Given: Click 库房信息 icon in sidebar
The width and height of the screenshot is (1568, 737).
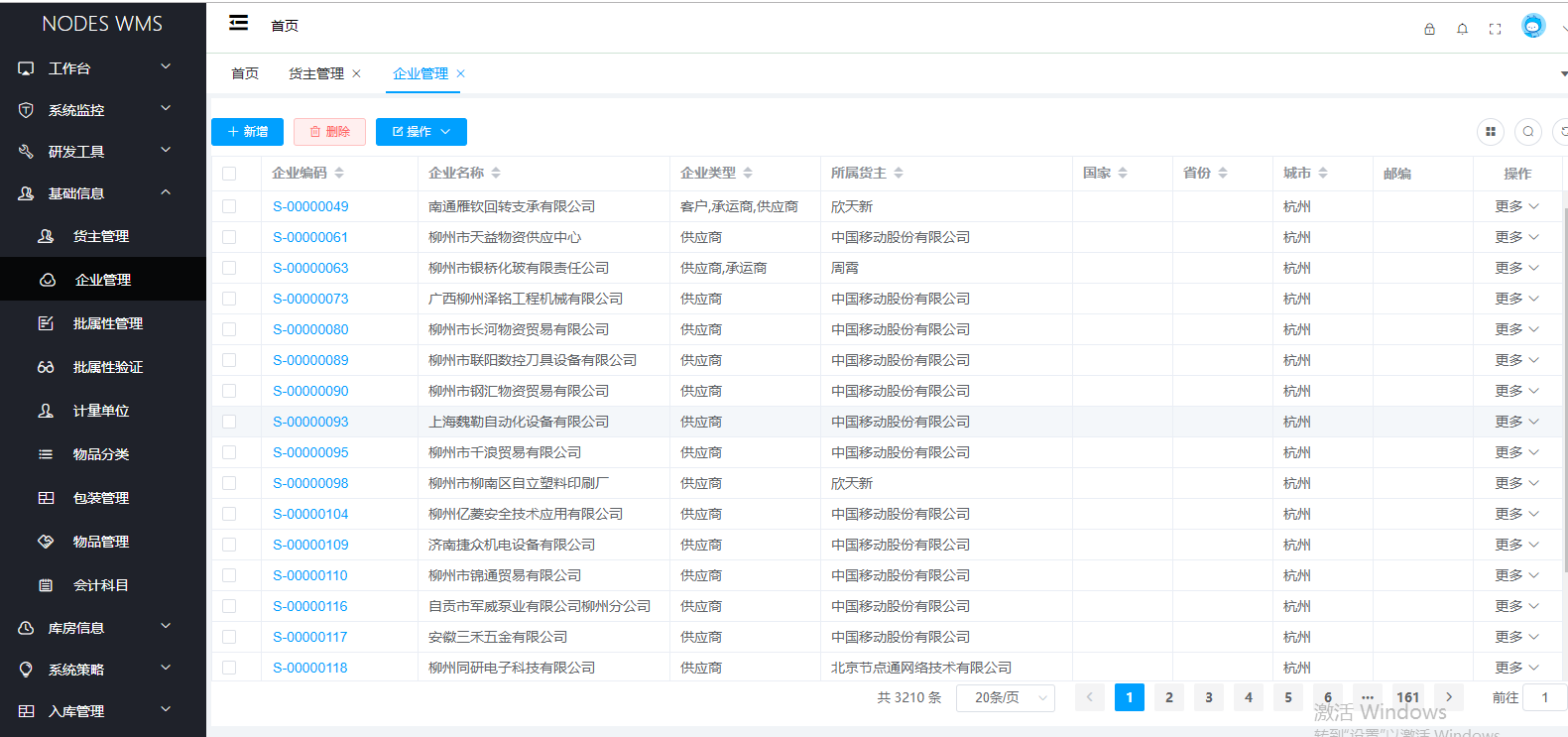Looking at the screenshot, I should pyautogui.click(x=26, y=628).
